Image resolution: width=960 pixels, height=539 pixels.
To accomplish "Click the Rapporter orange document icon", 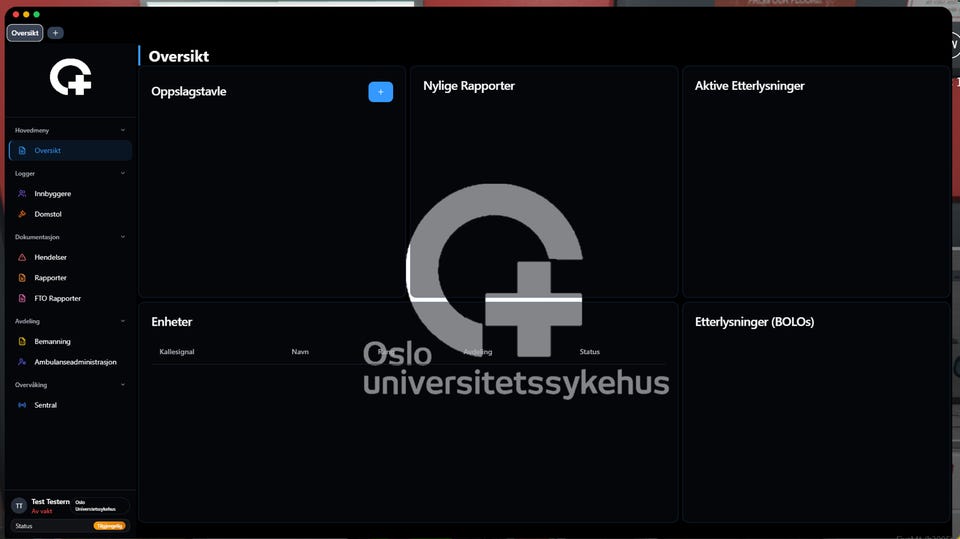I will tap(22, 278).
